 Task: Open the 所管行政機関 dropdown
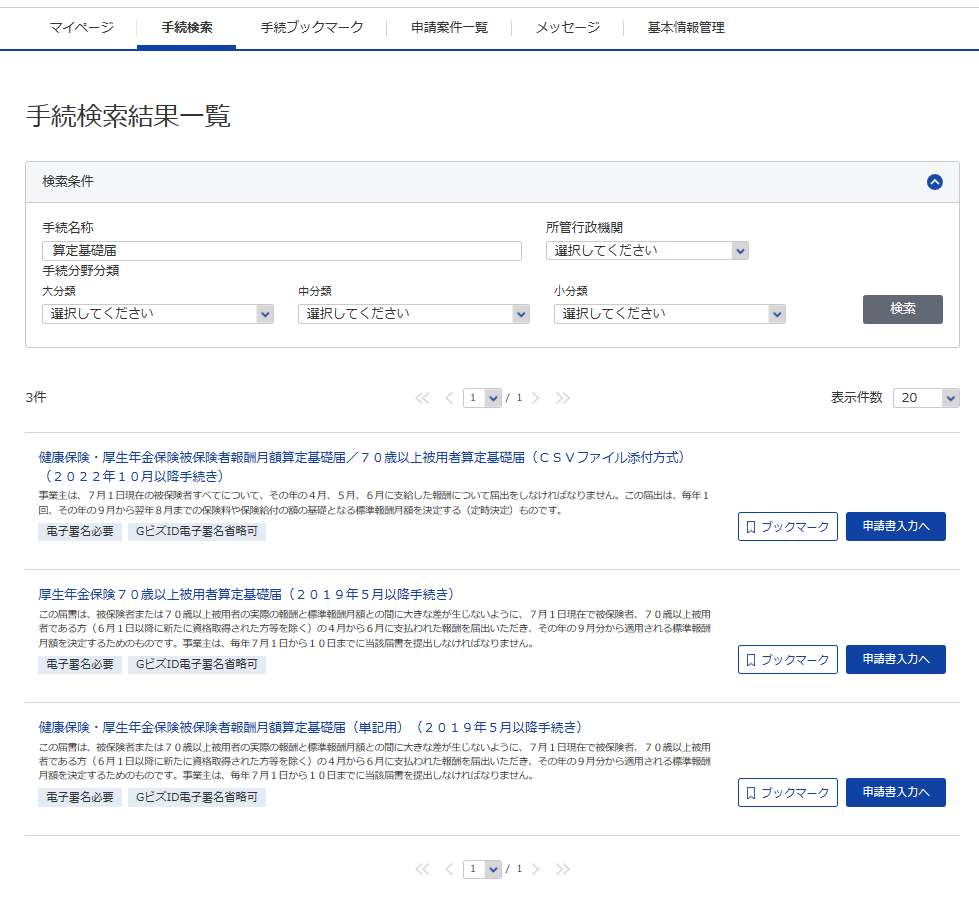click(647, 251)
